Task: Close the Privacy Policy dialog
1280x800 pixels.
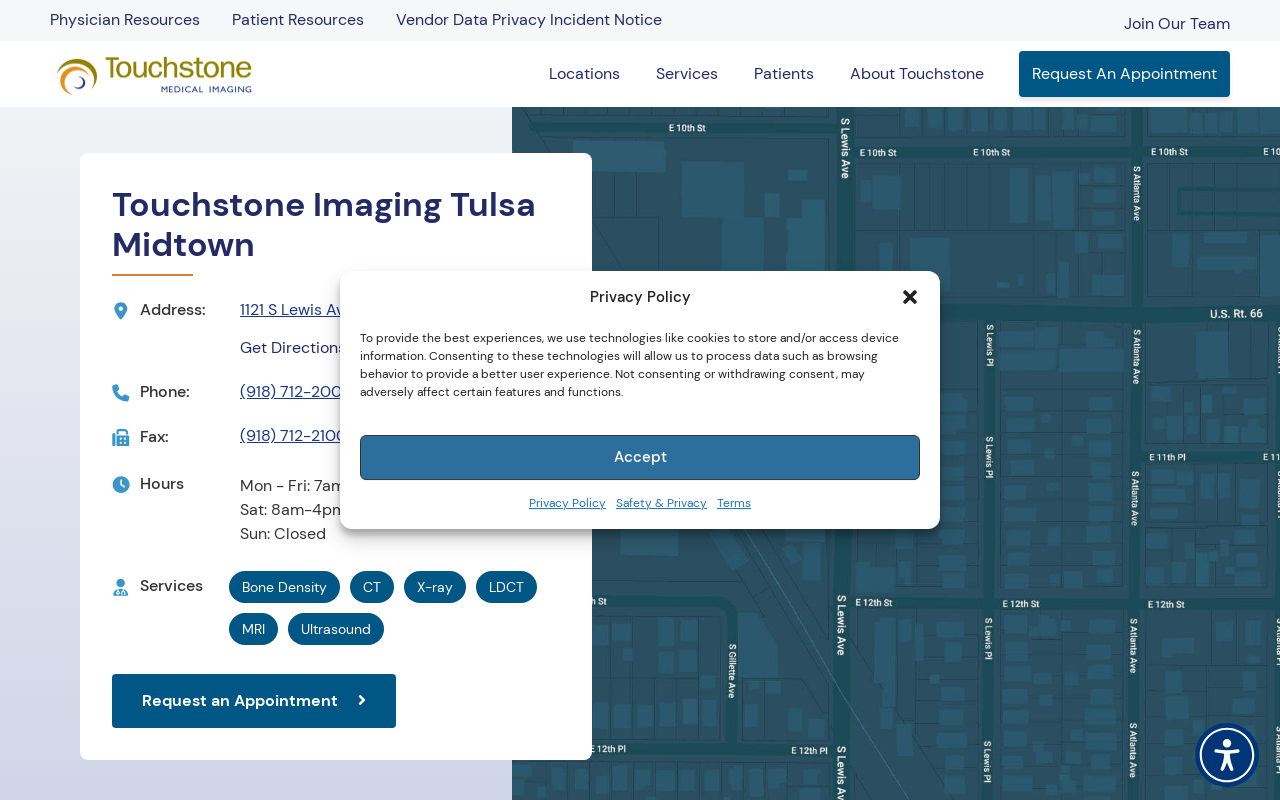Action: point(910,297)
